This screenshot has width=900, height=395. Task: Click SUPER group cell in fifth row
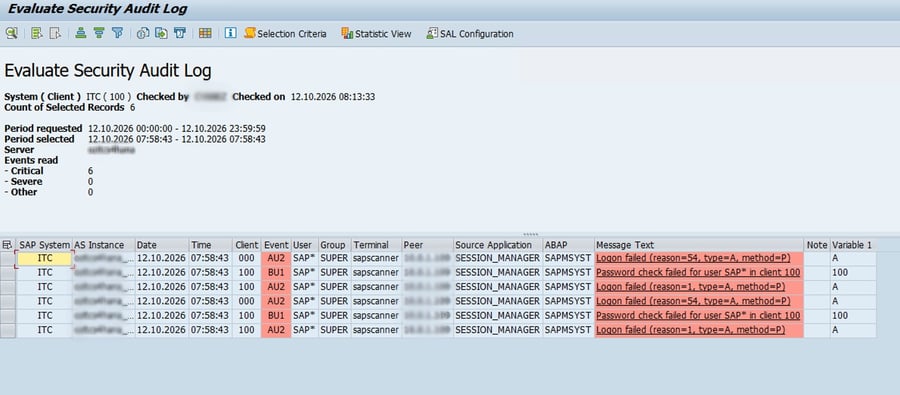335,316
